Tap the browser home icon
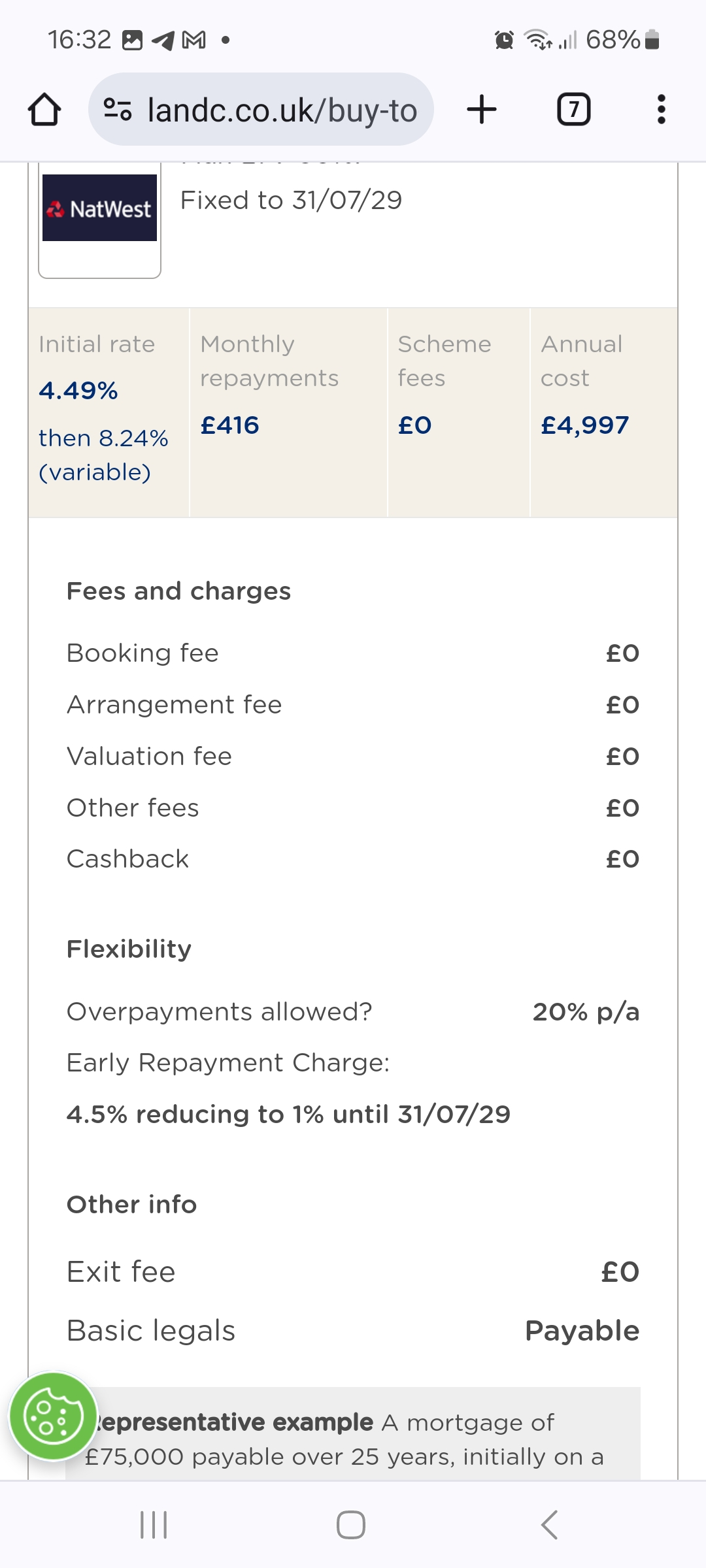The image size is (706, 1568). [x=44, y=109]
